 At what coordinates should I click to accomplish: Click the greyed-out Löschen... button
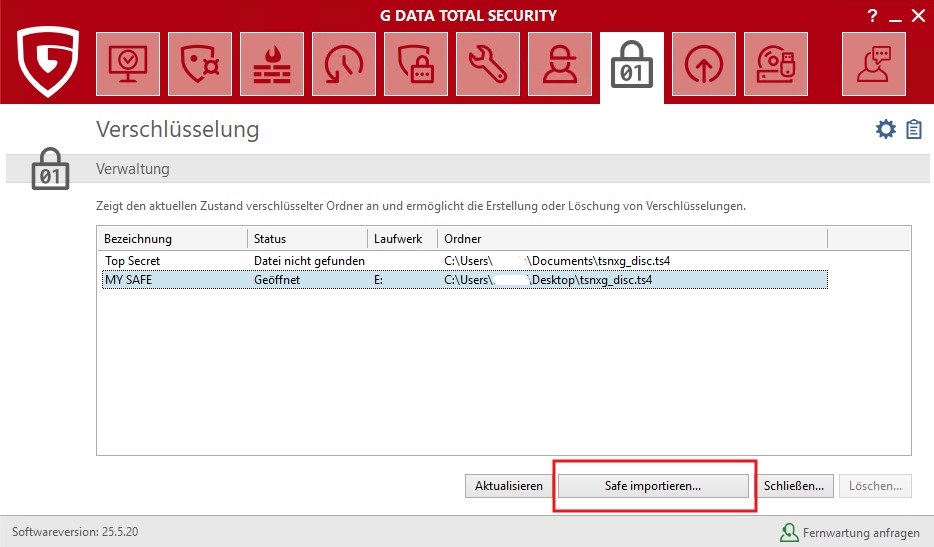(x=876, y=486)
